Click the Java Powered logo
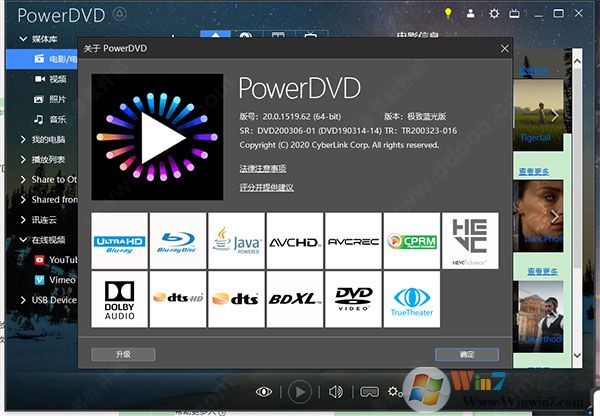The image size is (600, 416). point(236,241)
